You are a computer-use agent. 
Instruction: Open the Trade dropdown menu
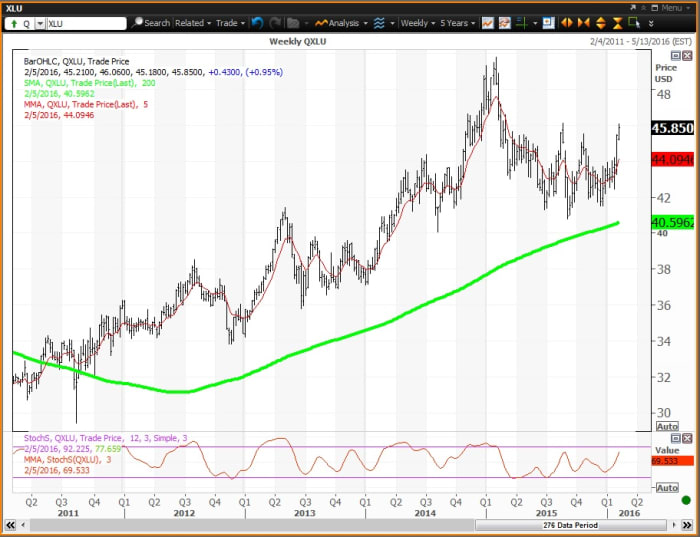230,22
